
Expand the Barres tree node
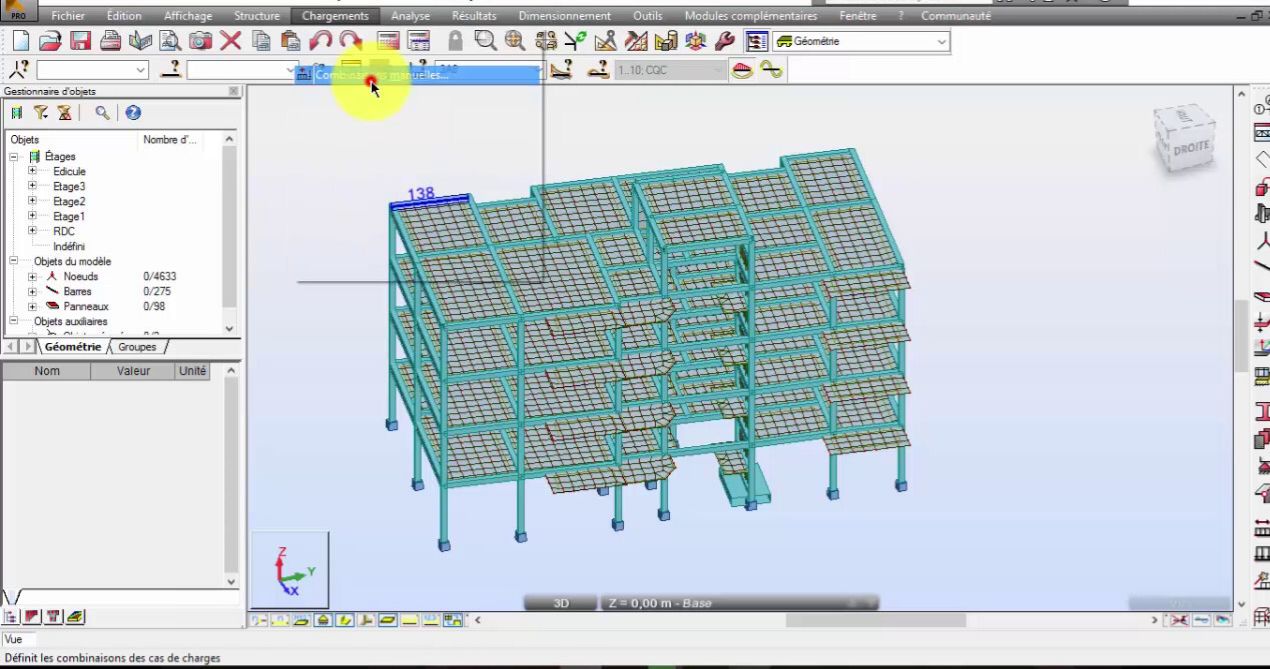pos(32,291)
